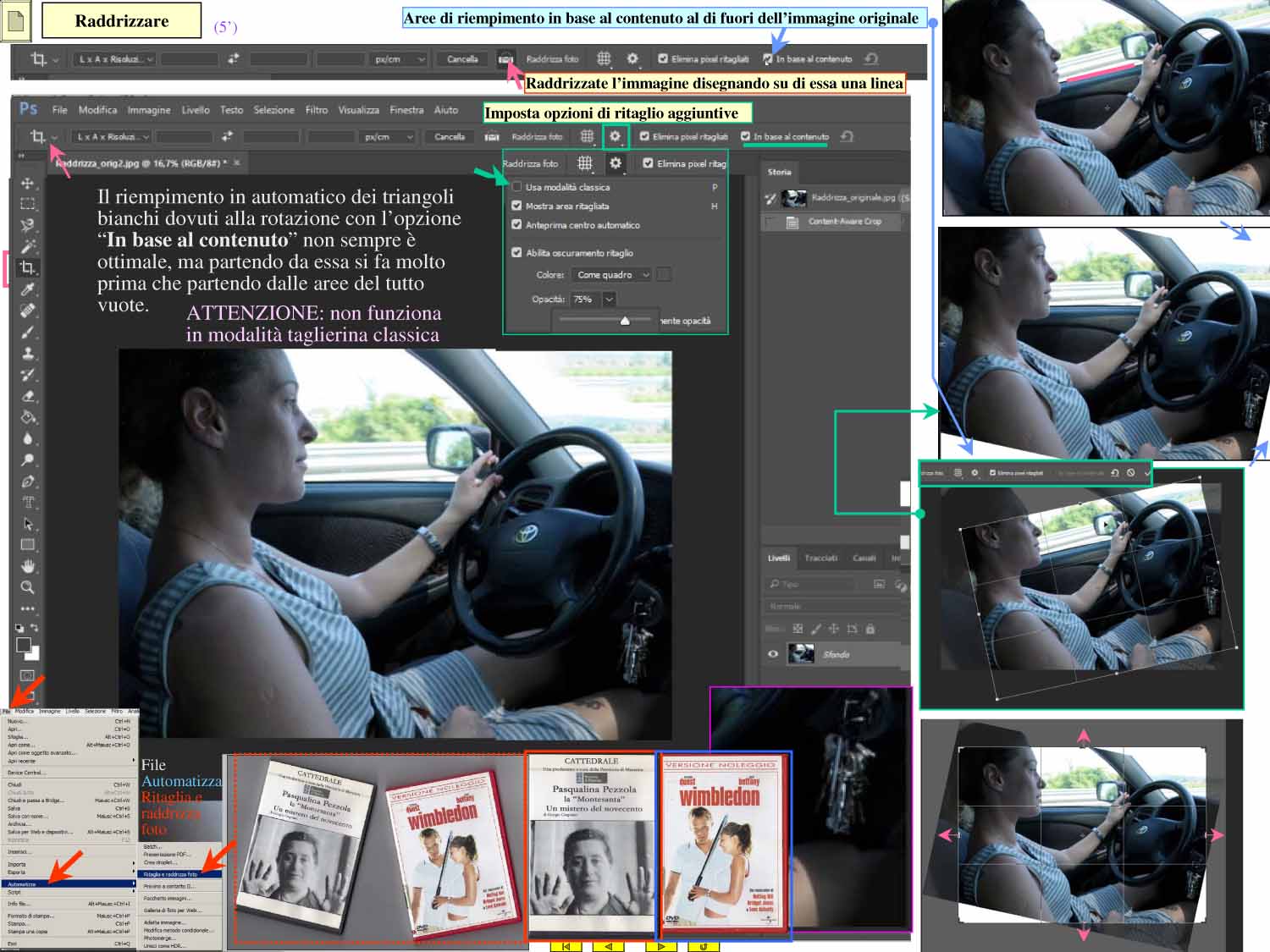
Task: Open the L x A x Risoluz dropdown in main options bar
Action: click(112, 136)
